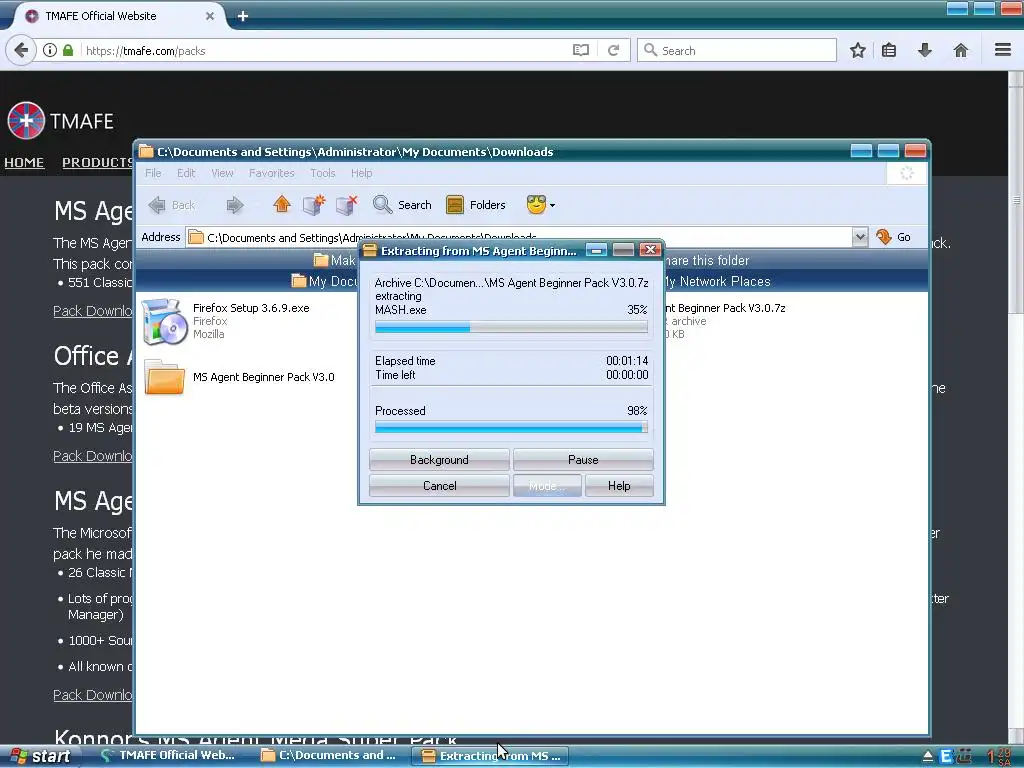This screenshot has width=1024, height=768.
Task: Cancel the extraction
Action: 439,486
